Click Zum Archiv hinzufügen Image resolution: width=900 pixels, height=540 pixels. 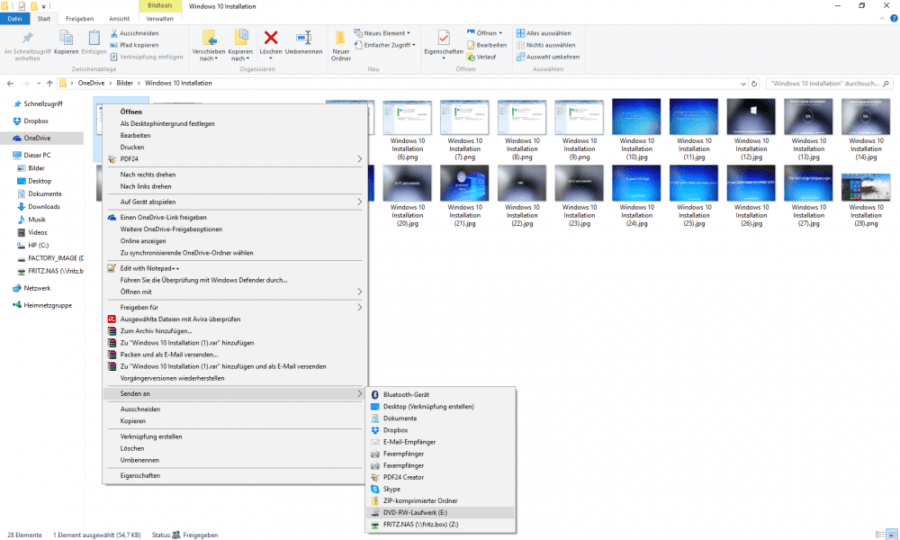point(234,331)
